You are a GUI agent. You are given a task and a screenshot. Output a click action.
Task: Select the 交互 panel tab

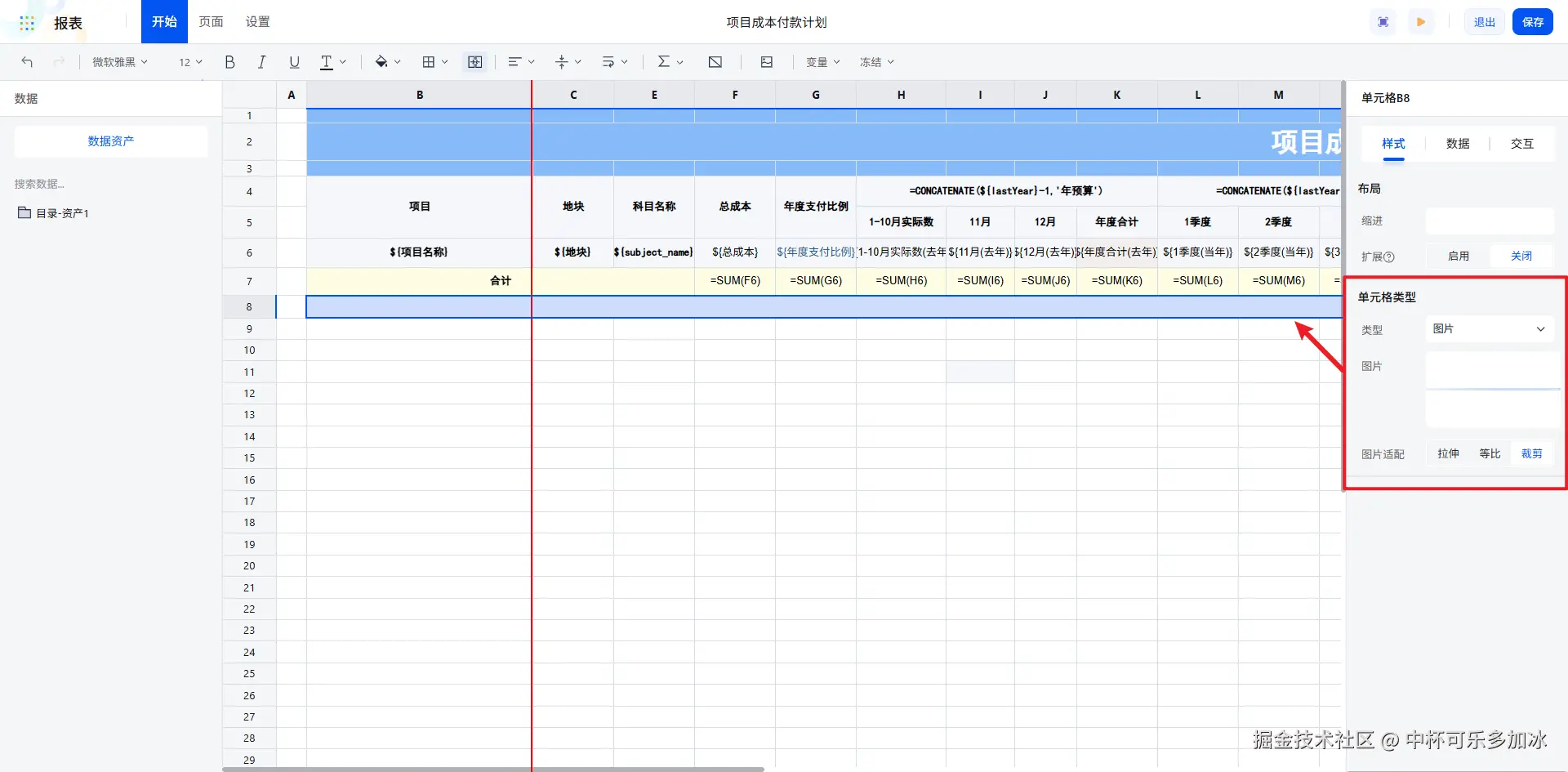pyautogui.click(x=1522, y=144)
